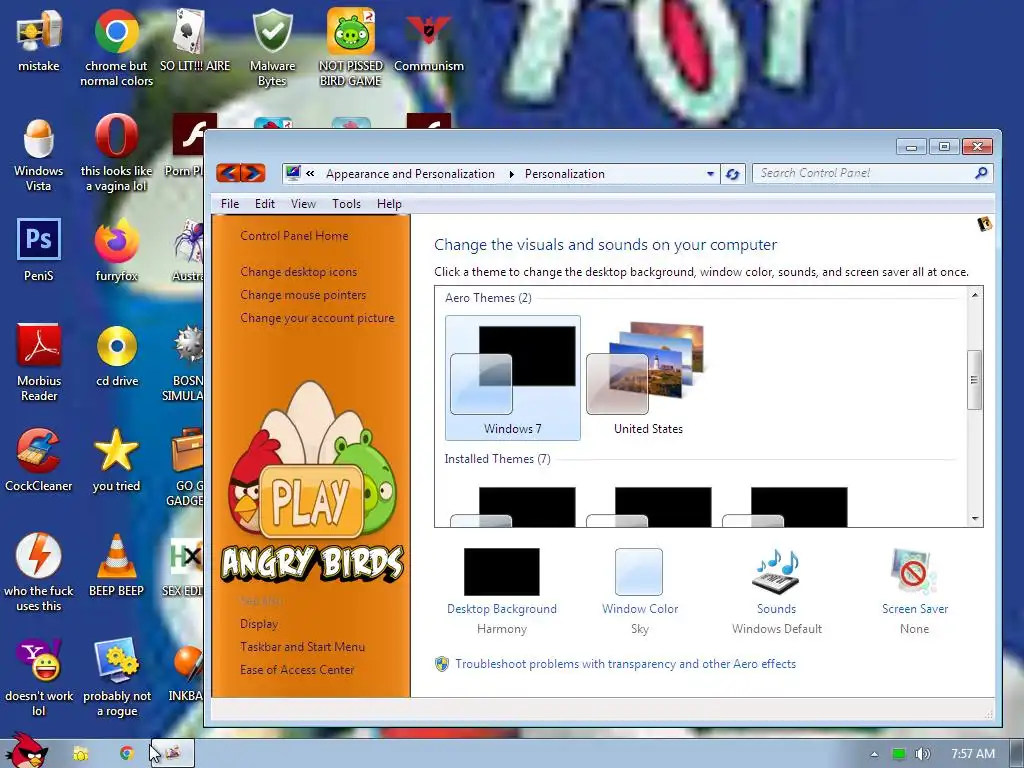The height and width of the screenshot is (768, 1024).
Task: Open the Sounds Windows Default setting
Action: pyautogui.click(x=776, y=591)
